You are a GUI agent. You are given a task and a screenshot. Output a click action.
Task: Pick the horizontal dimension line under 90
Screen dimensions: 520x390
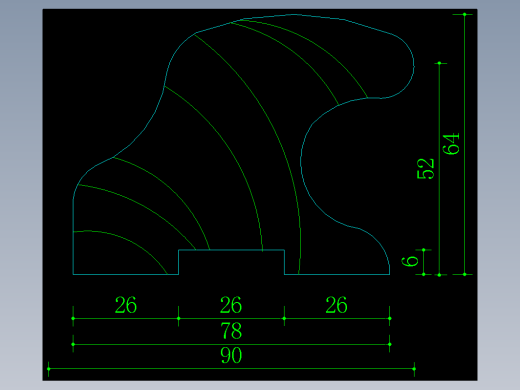(x=231, y=369)
